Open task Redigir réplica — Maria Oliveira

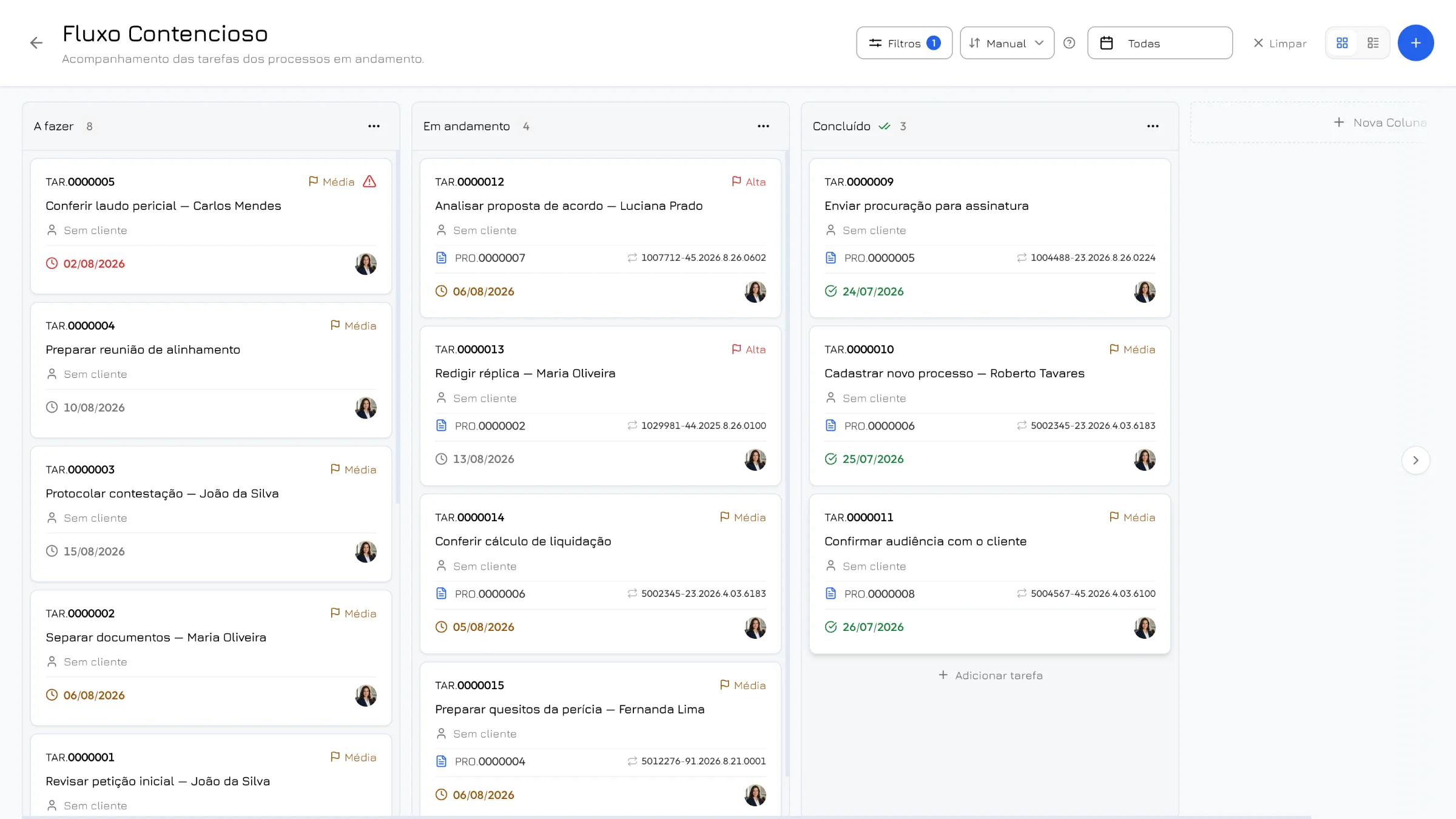525,373
